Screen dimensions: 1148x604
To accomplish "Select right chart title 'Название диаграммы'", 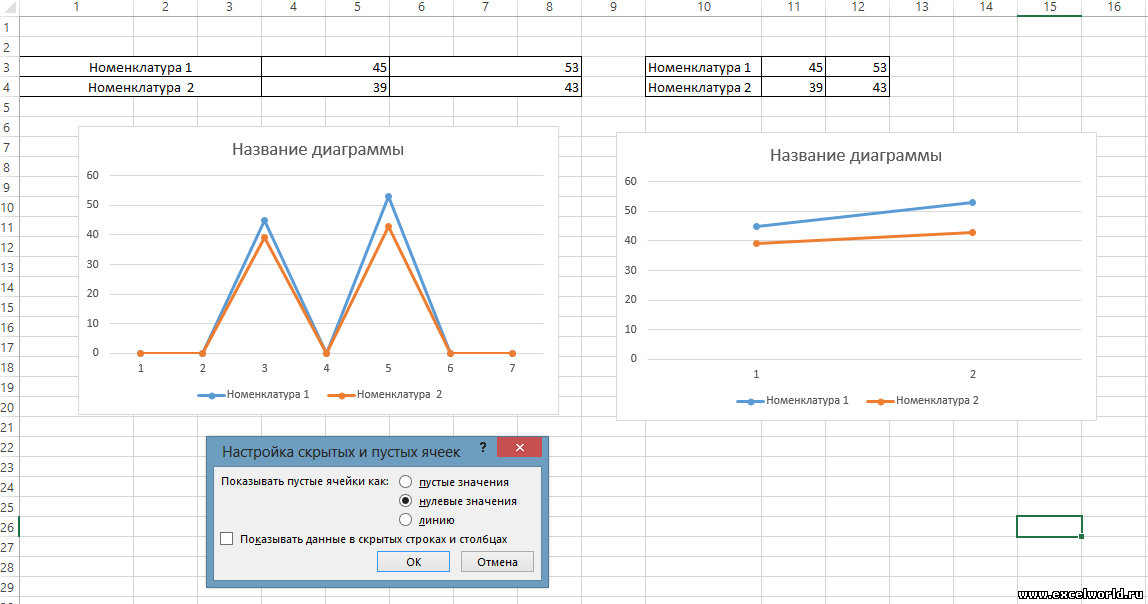I will point(856,155).
